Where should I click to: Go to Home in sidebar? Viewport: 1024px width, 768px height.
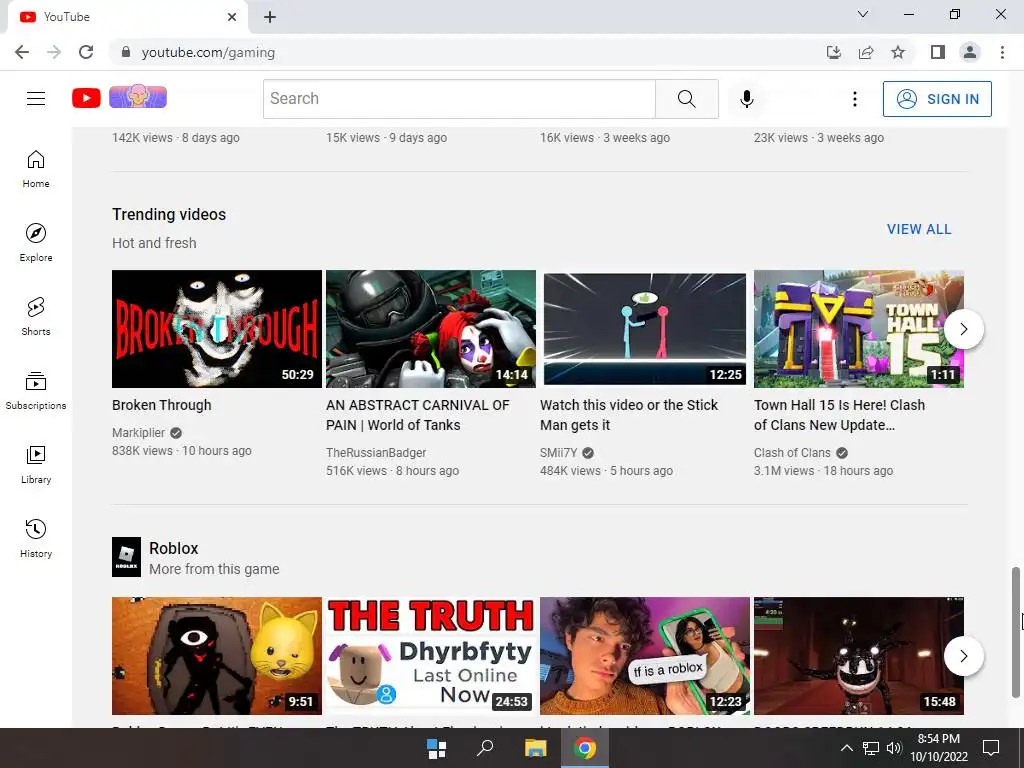pos(36,168)
